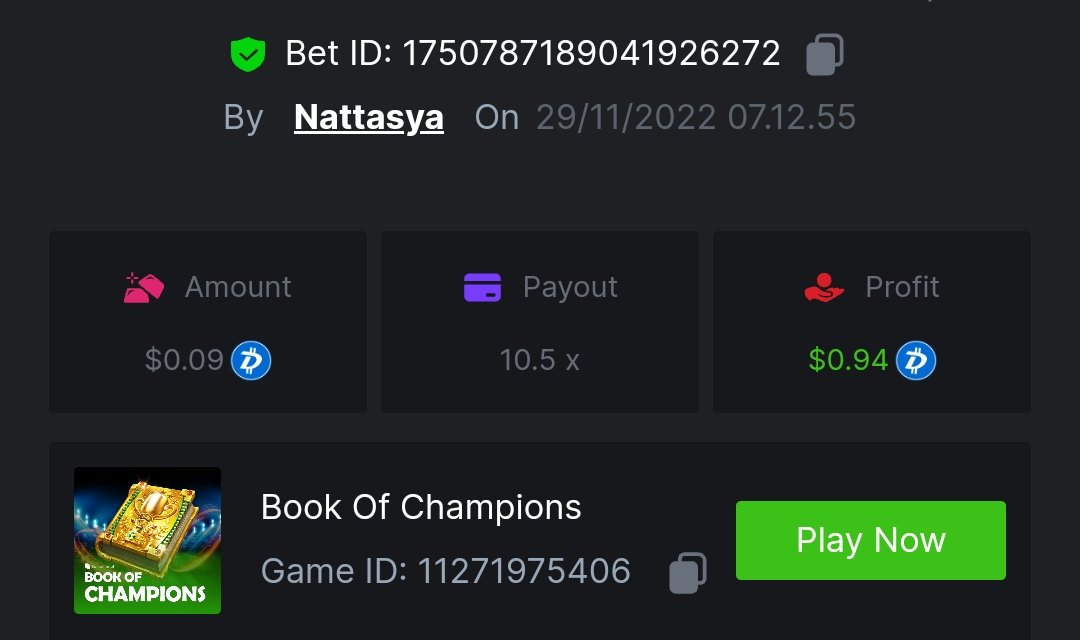The image size is (1080, 640).
Task: Click the 10.5 x payout multiplier
Action: pos(539,360)
